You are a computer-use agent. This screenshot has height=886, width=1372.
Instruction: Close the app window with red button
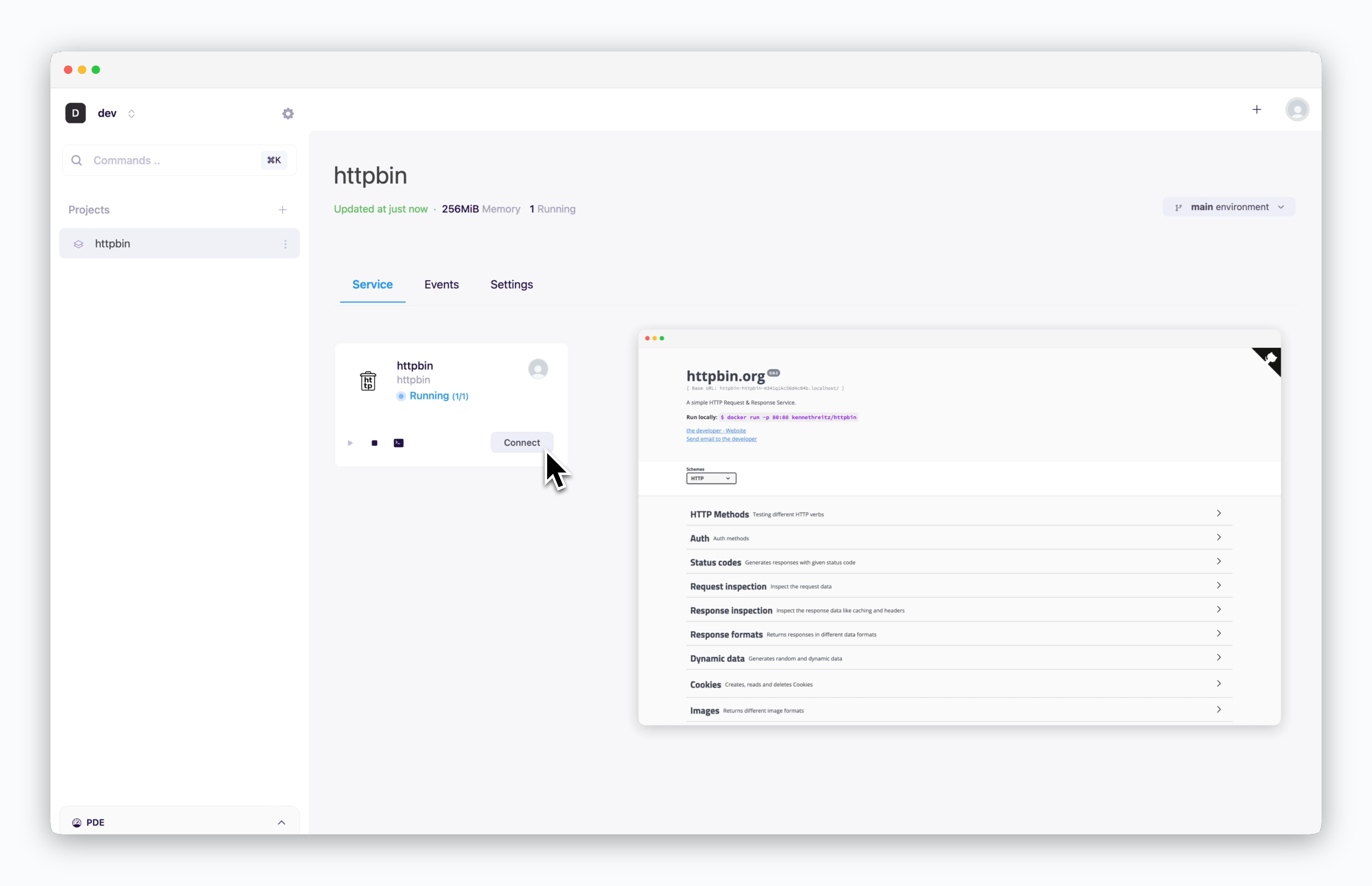[68, 70]
